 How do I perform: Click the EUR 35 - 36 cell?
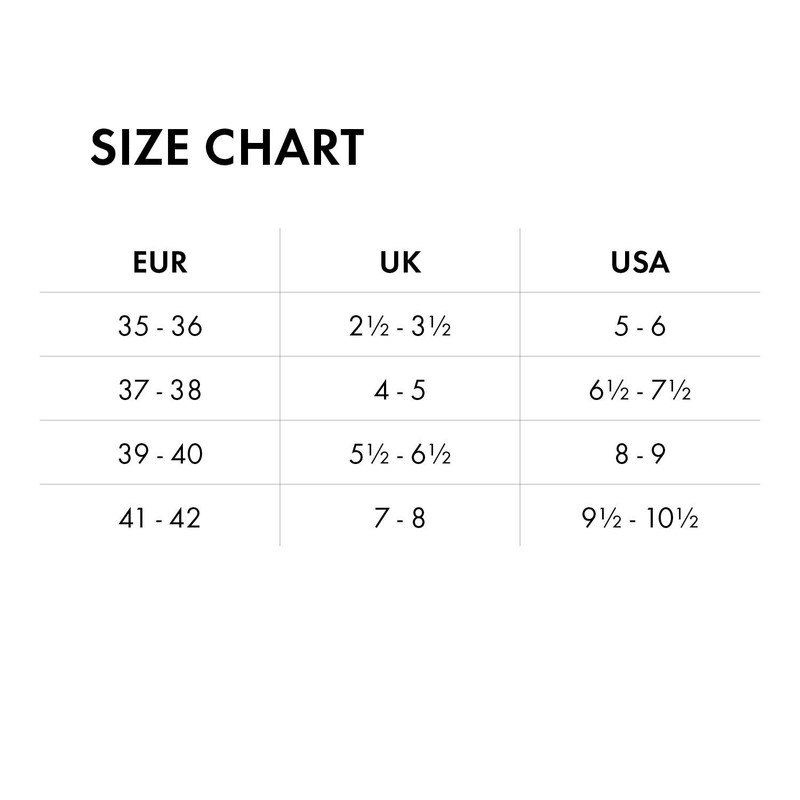pyautogui.click(x=160, y=326)
